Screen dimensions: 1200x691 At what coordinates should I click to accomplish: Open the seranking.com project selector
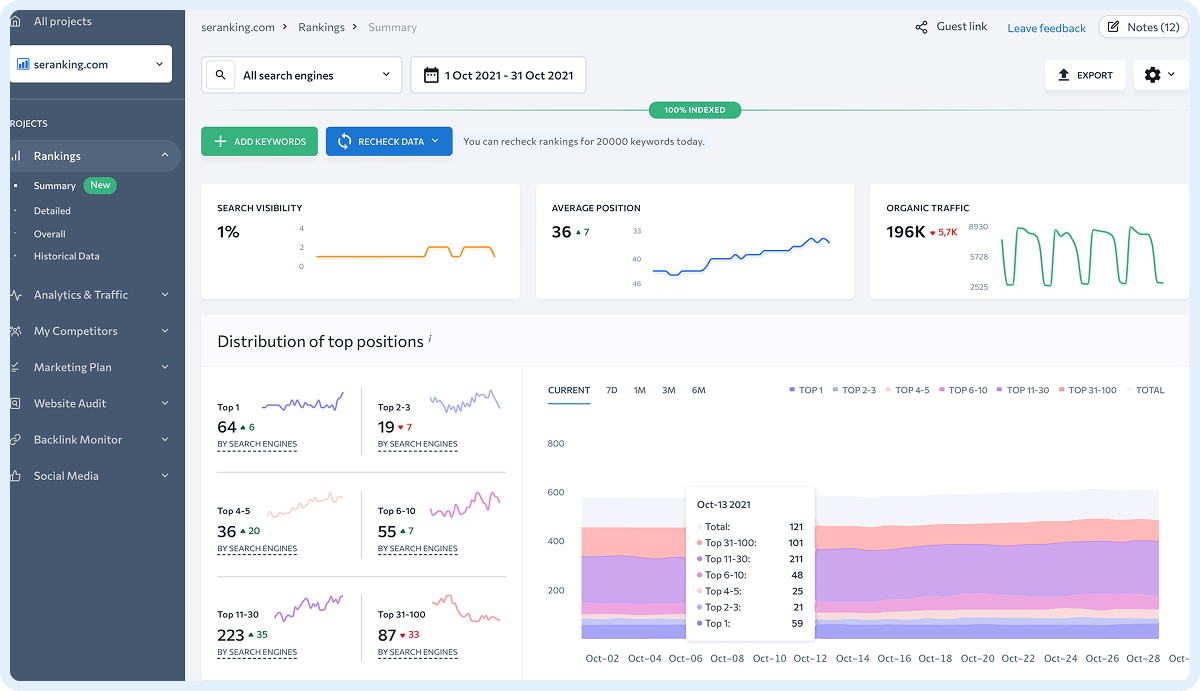[91, 64]
